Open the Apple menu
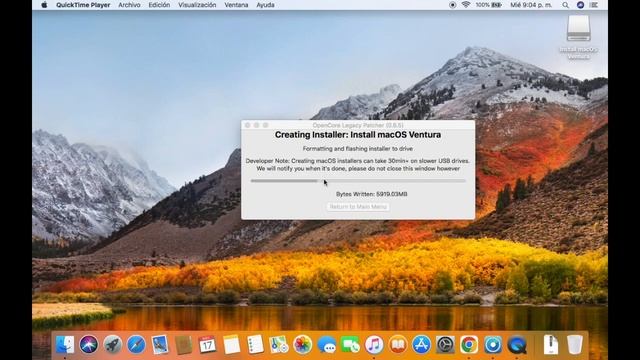 44,5
